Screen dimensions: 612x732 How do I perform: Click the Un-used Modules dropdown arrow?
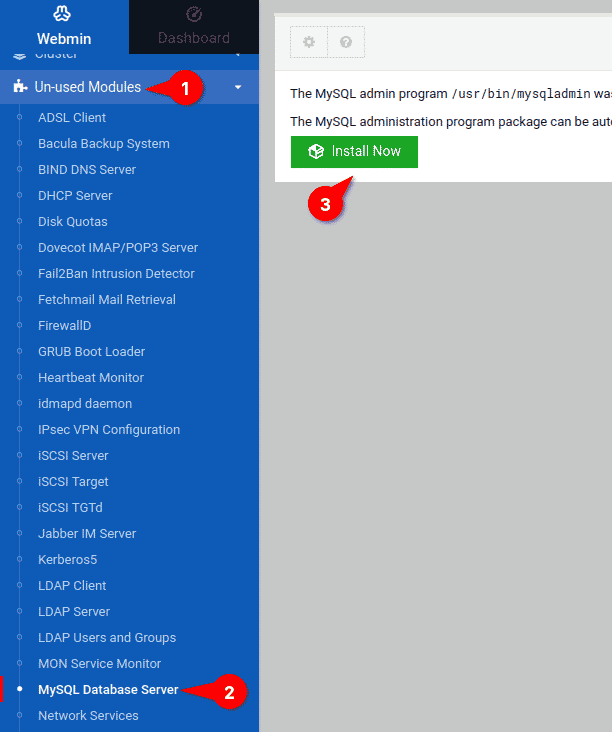(x=238, y=87)
